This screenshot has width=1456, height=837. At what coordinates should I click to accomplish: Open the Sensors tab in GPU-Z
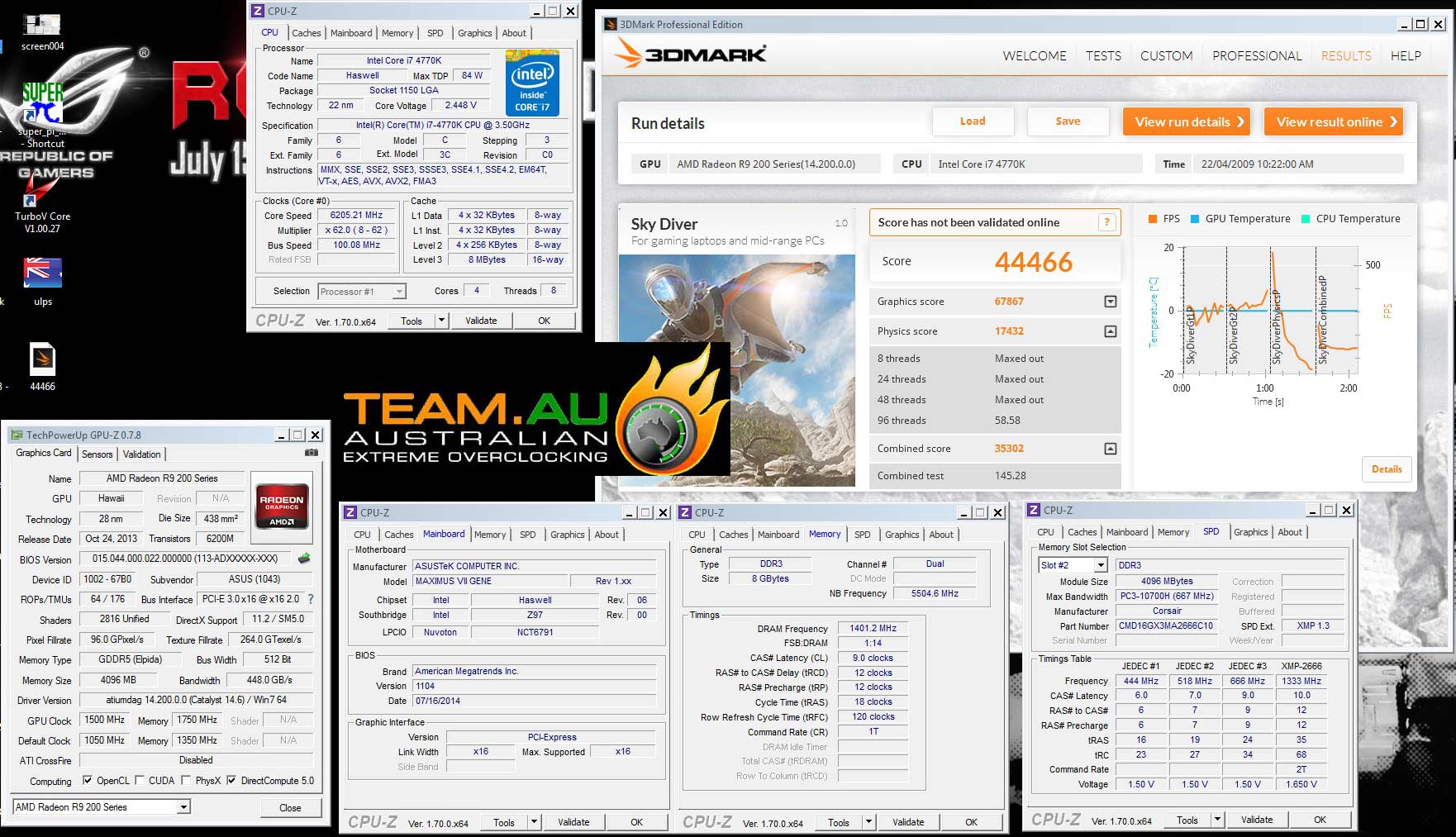[98, 454]
